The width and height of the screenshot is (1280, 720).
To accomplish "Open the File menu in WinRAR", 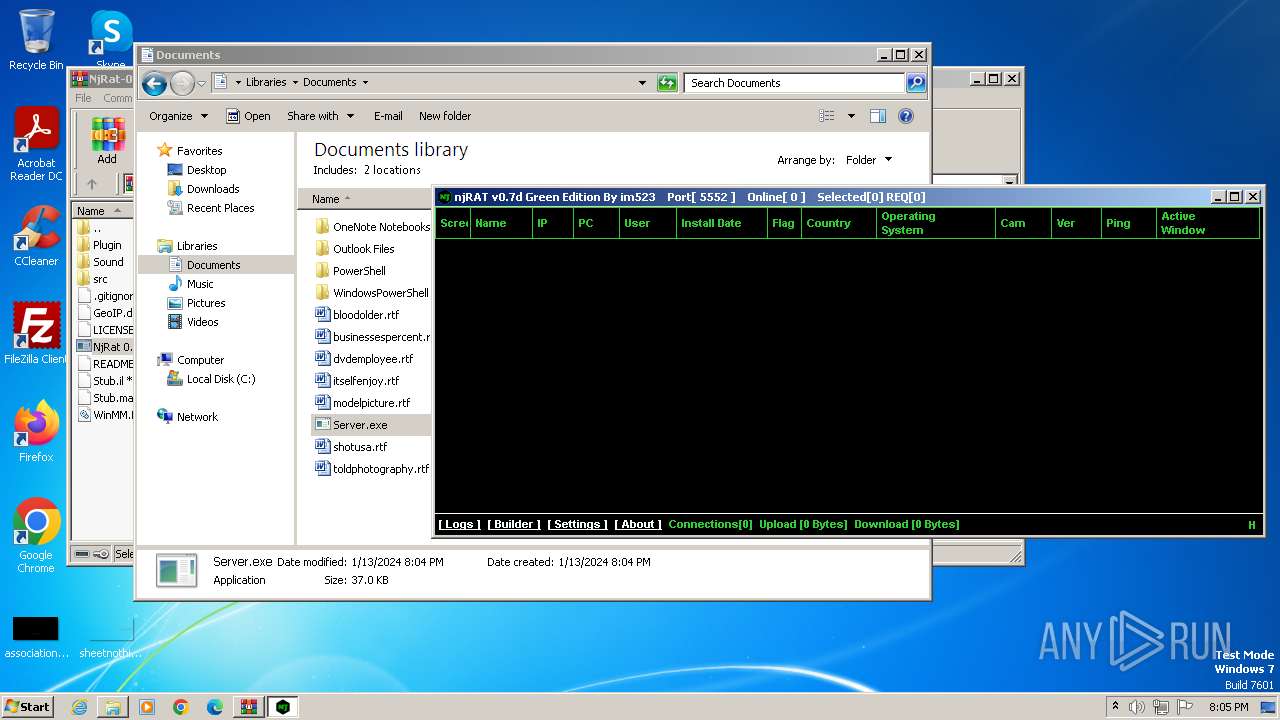I will coord(83,98).
